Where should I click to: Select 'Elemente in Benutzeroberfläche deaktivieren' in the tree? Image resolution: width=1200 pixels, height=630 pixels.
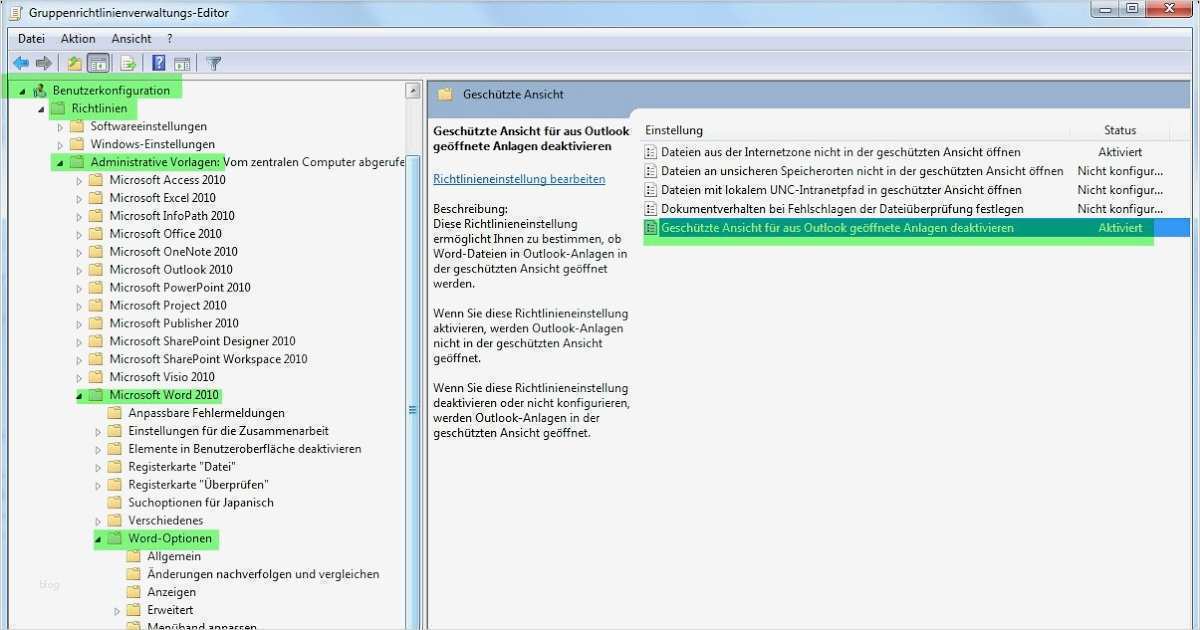[x=244, y=449]
